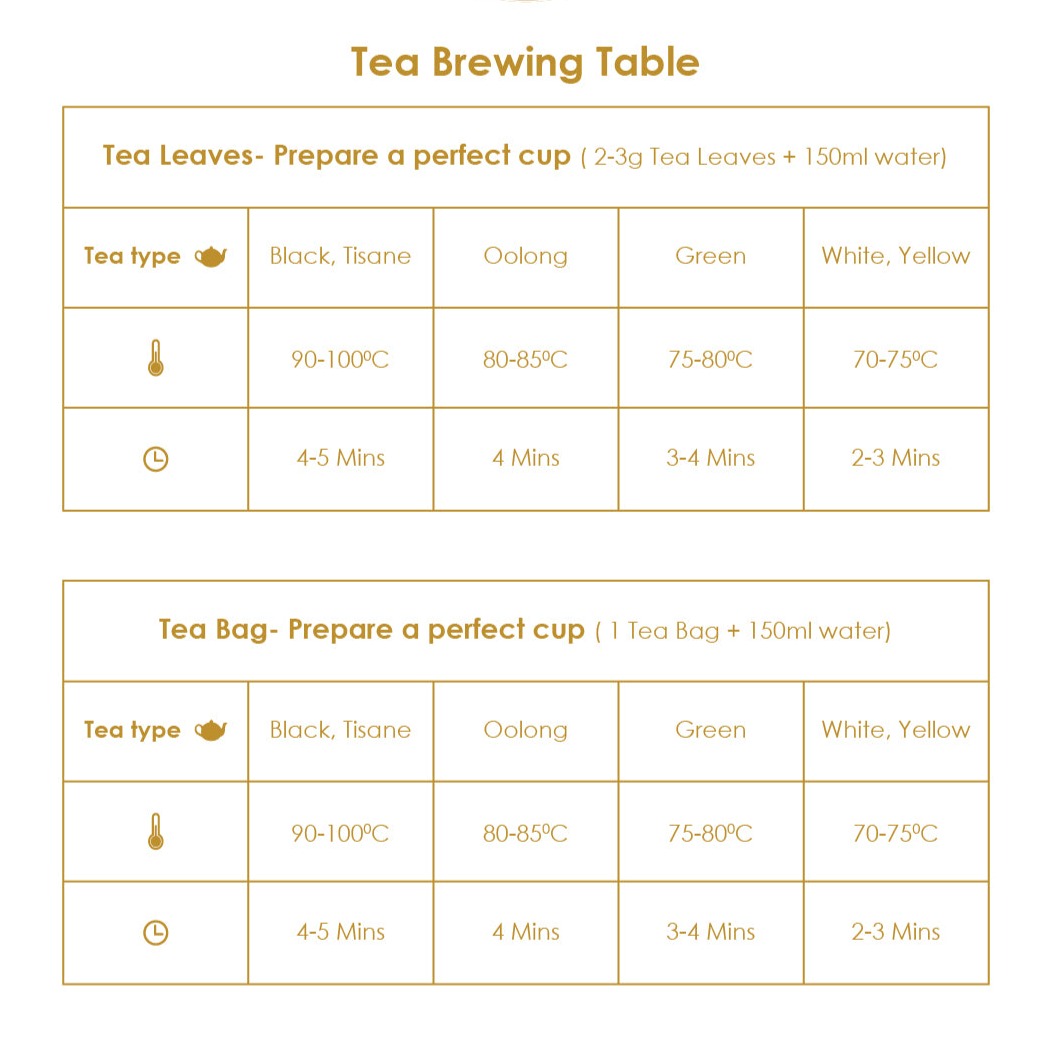This screenshot has height=1049, width=1049.
Task: Select Oolong cell in Tea Bag table
Action: (525, 730)
